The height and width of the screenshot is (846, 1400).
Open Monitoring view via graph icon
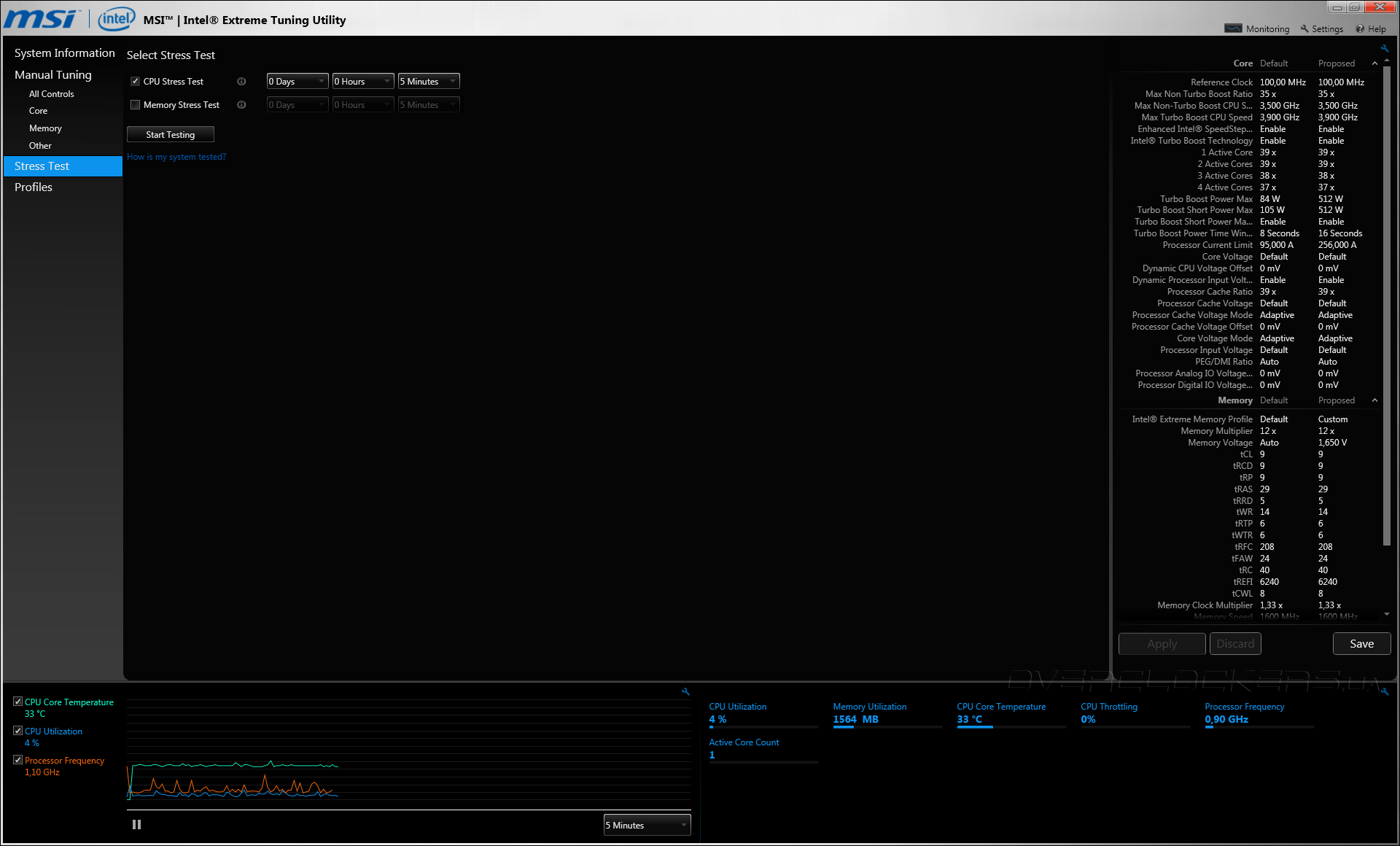coord(1233,28)
